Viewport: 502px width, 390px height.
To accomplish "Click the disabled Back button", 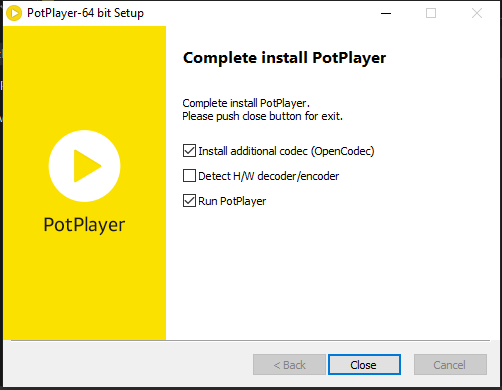I will coord(289,365).
